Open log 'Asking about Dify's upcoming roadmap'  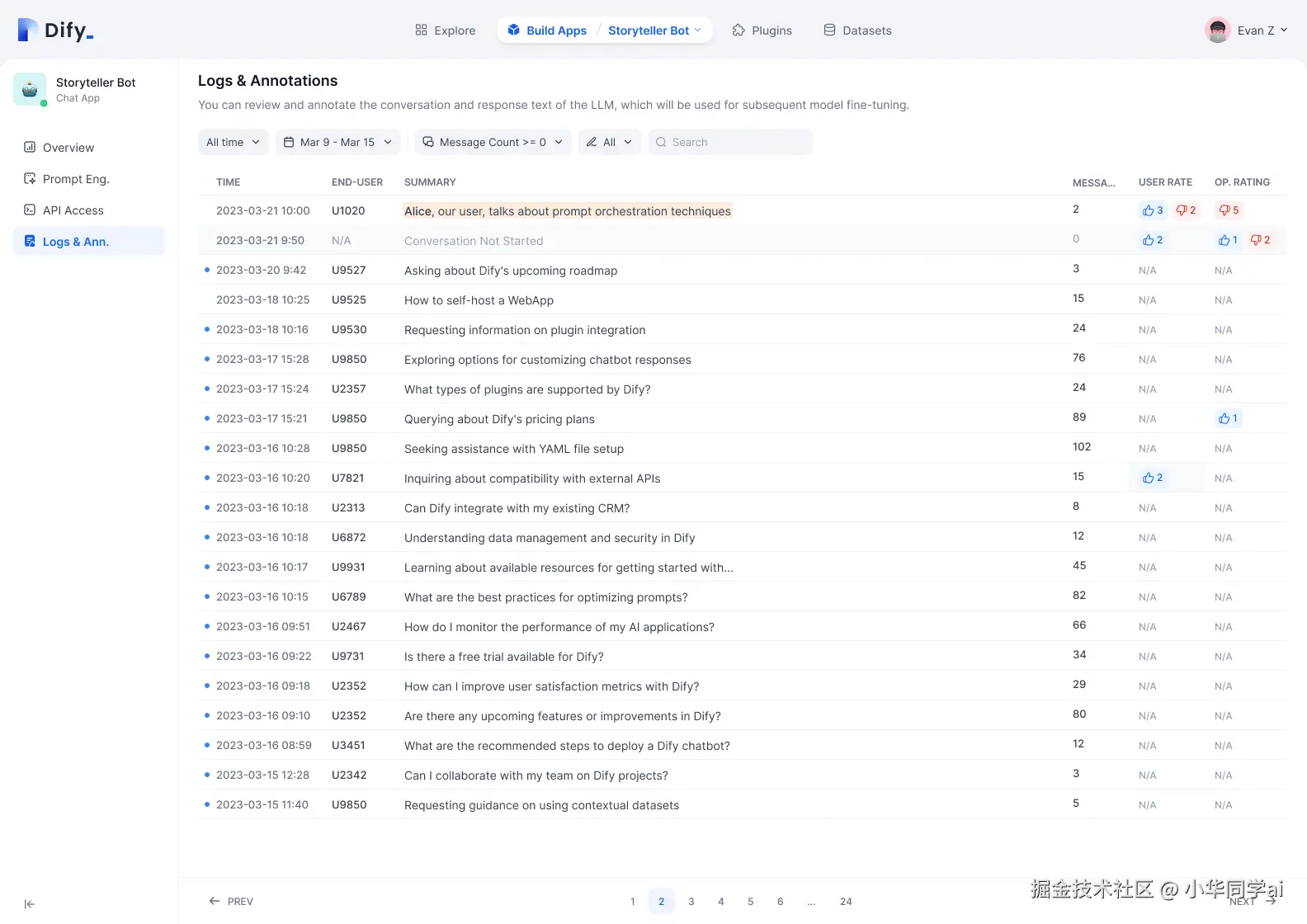point(511,271)
